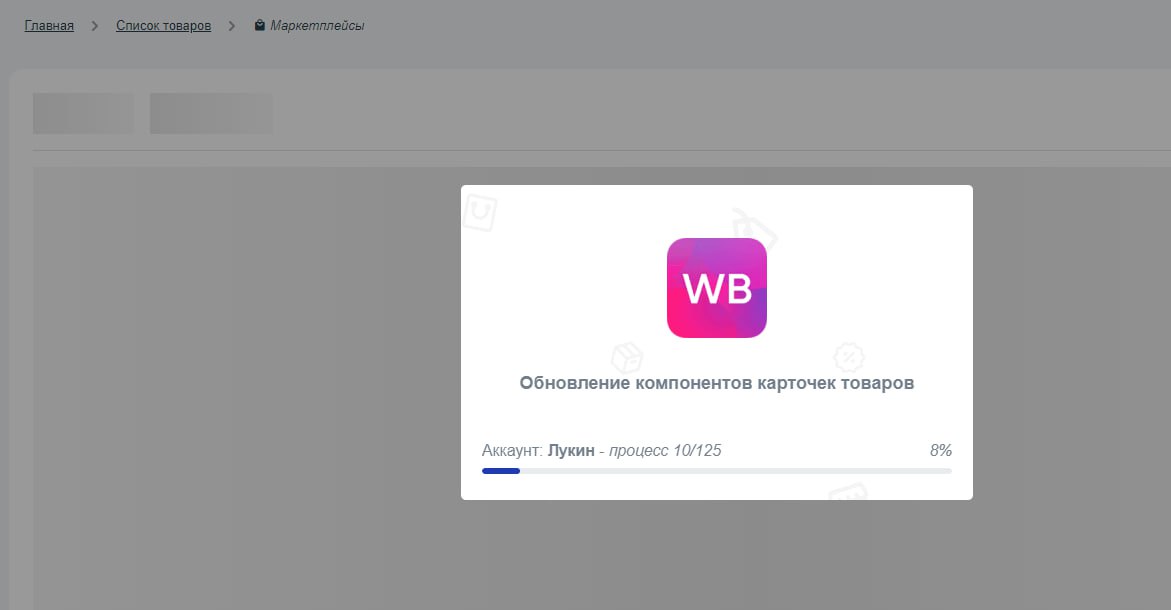1171x610 pixels.
Task: Click the 'процесс 10/125' status text
Action: click(x=665, y=450)
